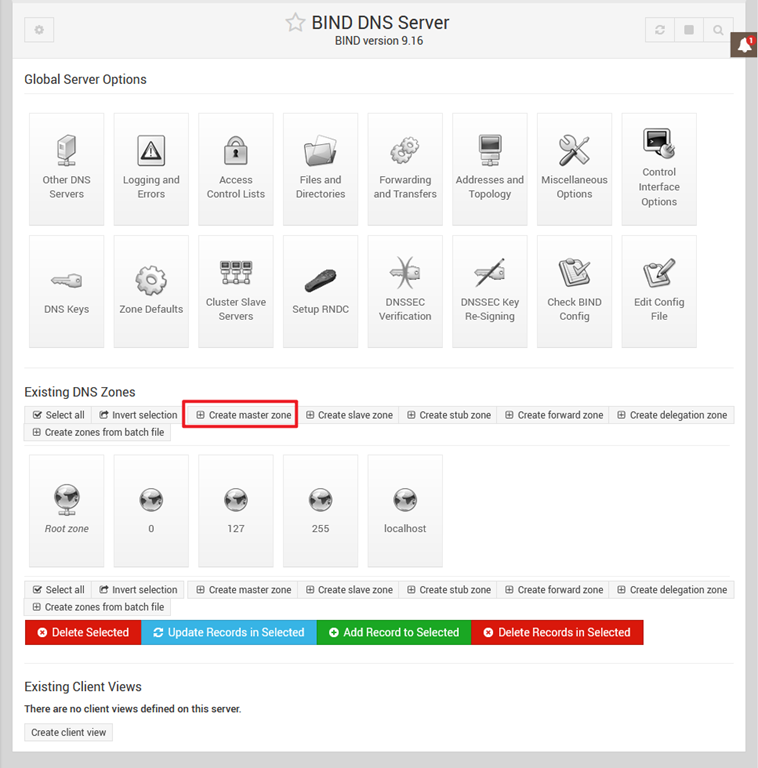Click red Delete Selected button

click(83, 632)
